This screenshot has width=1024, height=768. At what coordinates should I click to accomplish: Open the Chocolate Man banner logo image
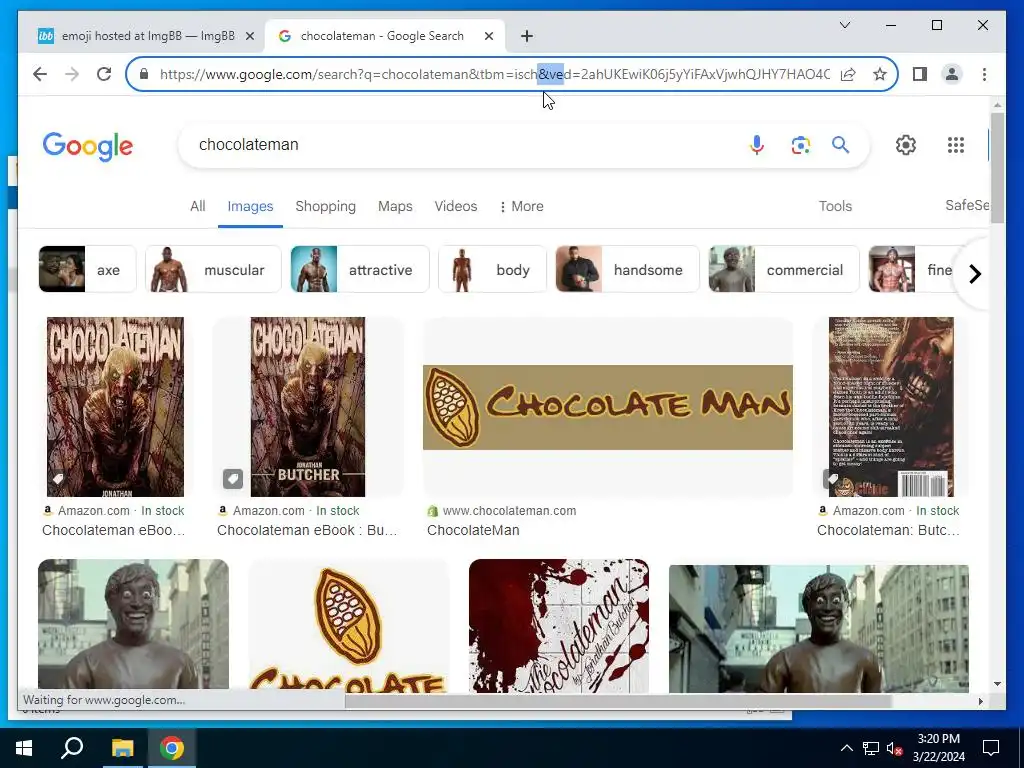(607, 407)
